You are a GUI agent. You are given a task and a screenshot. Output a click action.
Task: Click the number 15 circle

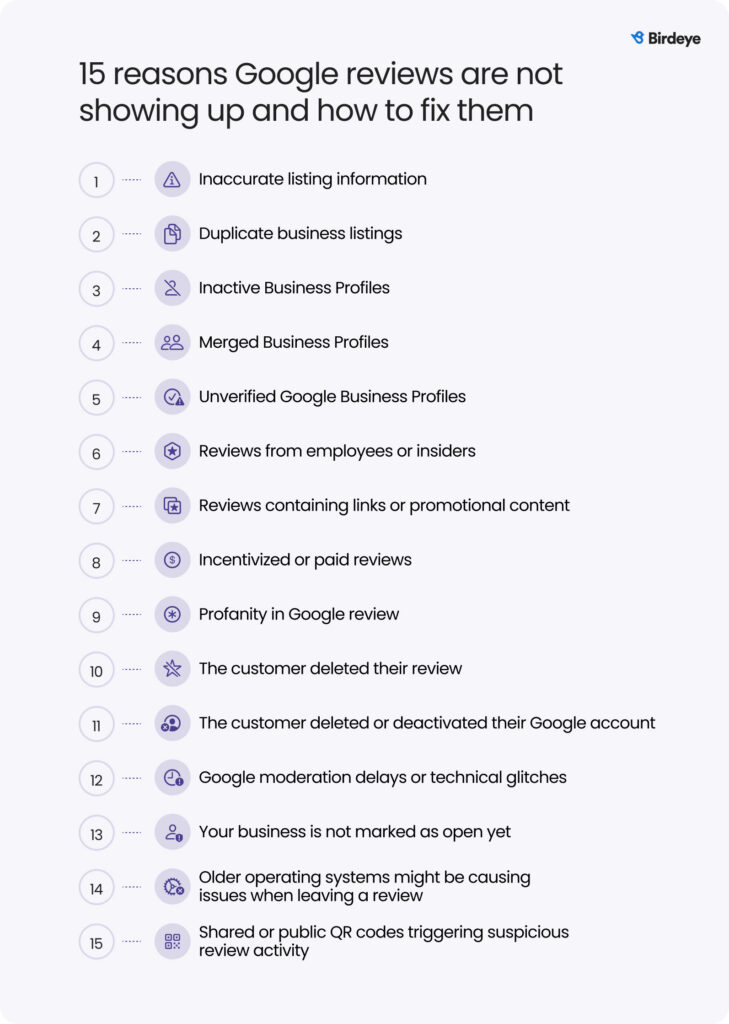click(97, 942)
